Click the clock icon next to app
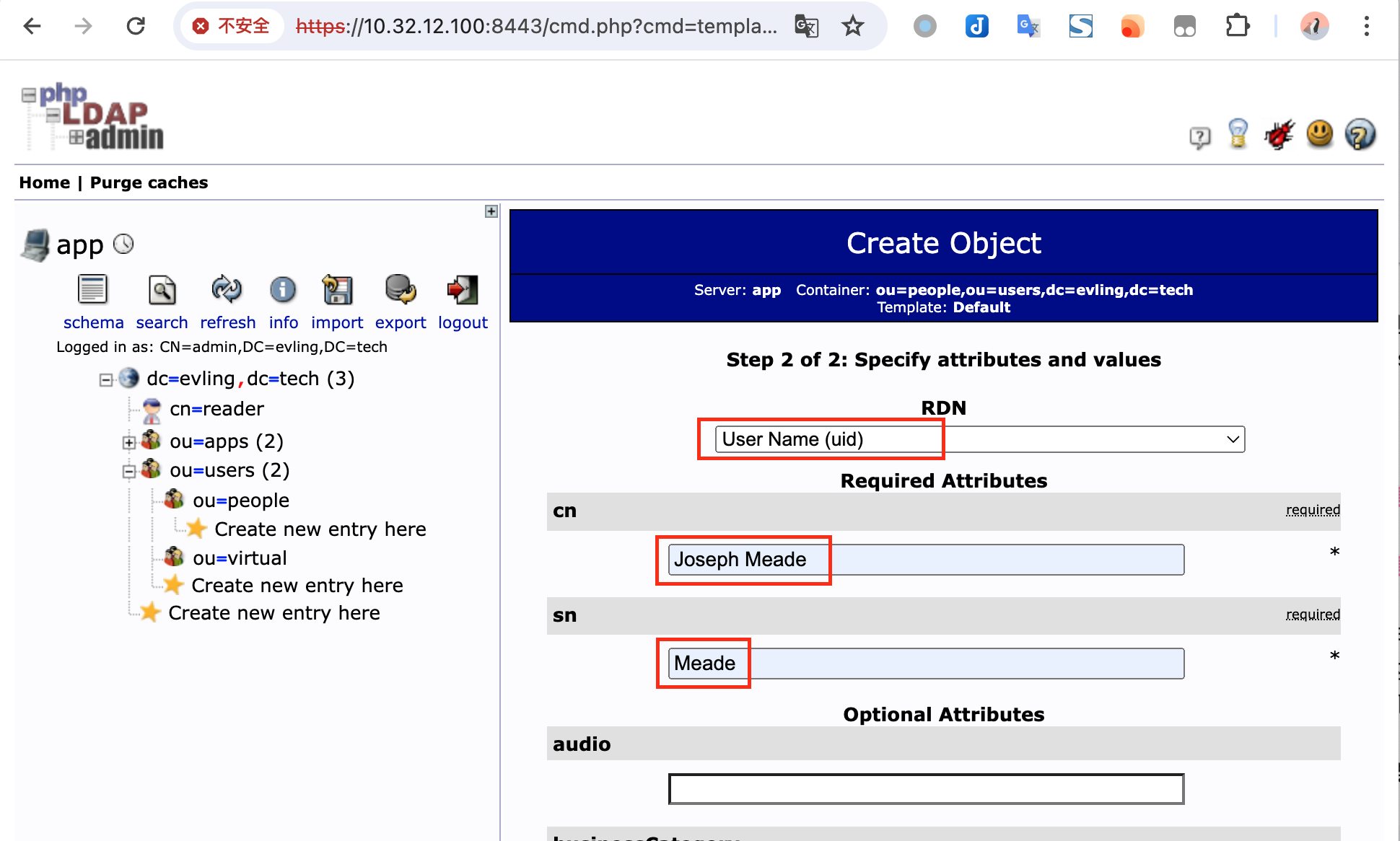The image size is (1400, 841). (x=123, y=245)
